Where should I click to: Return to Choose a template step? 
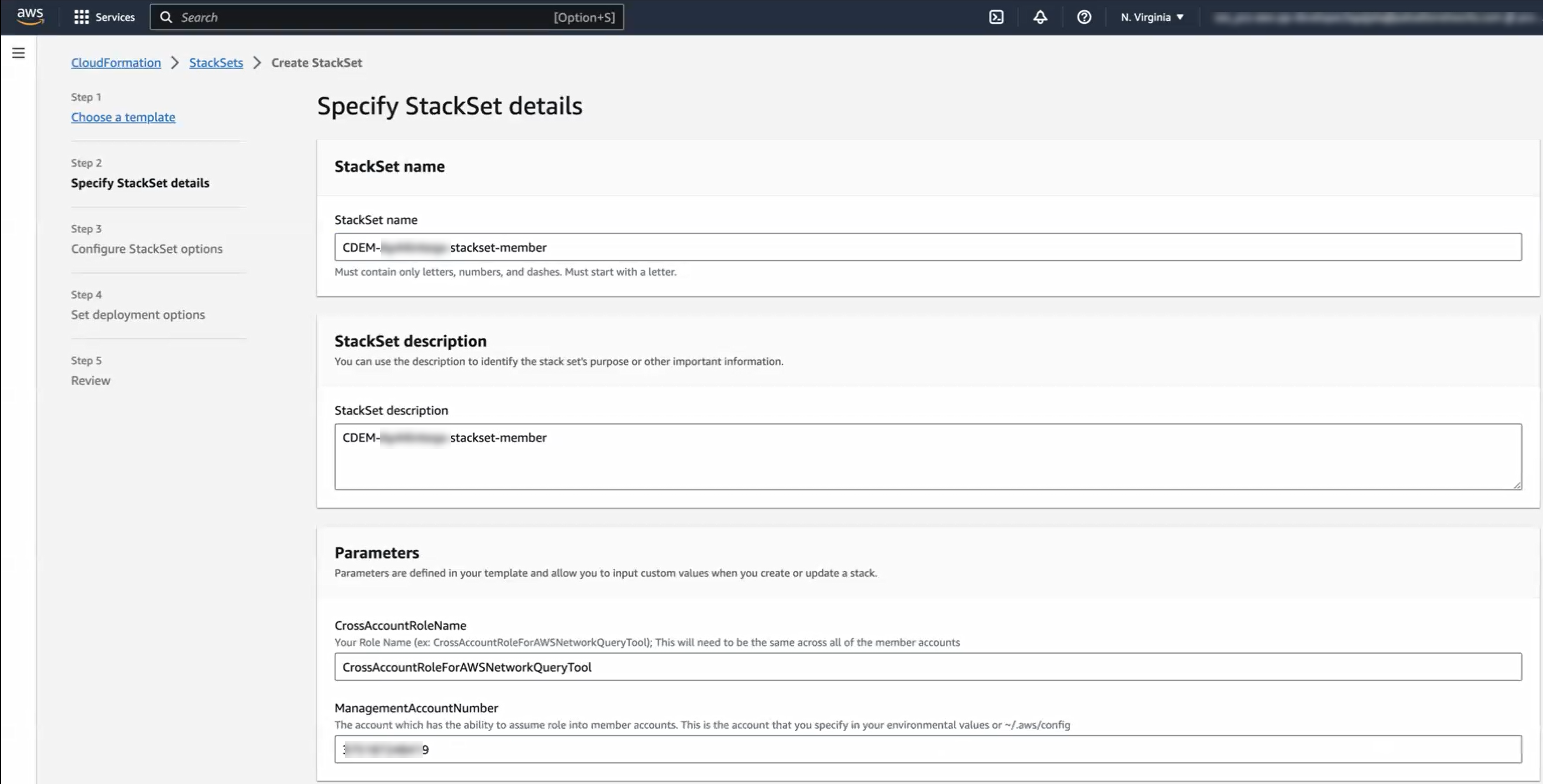[x=123, y=117]
